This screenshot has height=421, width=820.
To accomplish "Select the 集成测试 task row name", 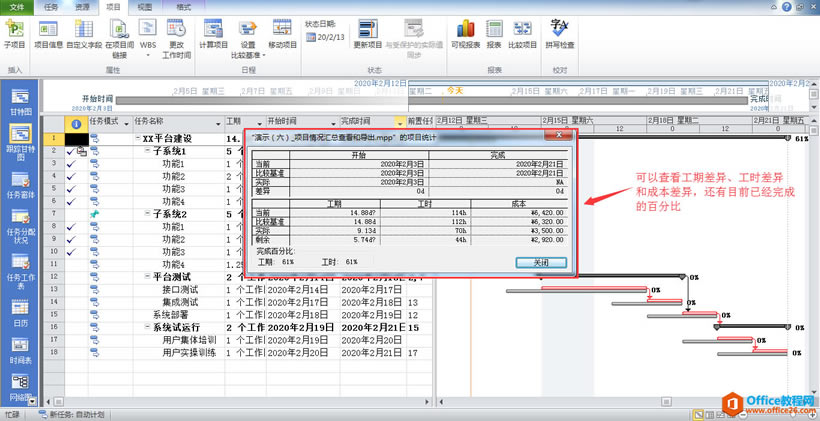I will 180,301.
